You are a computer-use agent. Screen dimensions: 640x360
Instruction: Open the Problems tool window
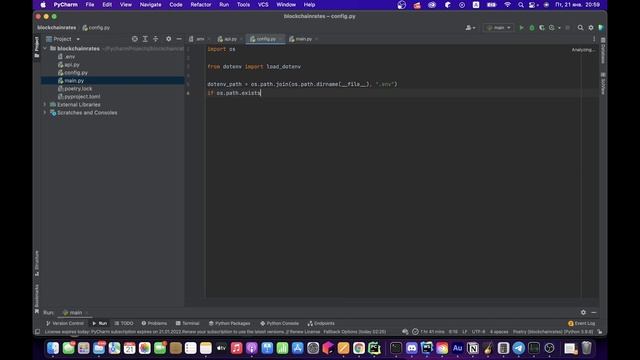pos(154,323)
